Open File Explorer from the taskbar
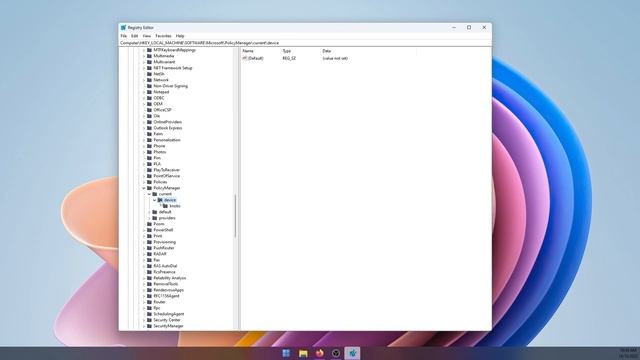Viewport: 640px width, 360px height. [x=303, y=353]
